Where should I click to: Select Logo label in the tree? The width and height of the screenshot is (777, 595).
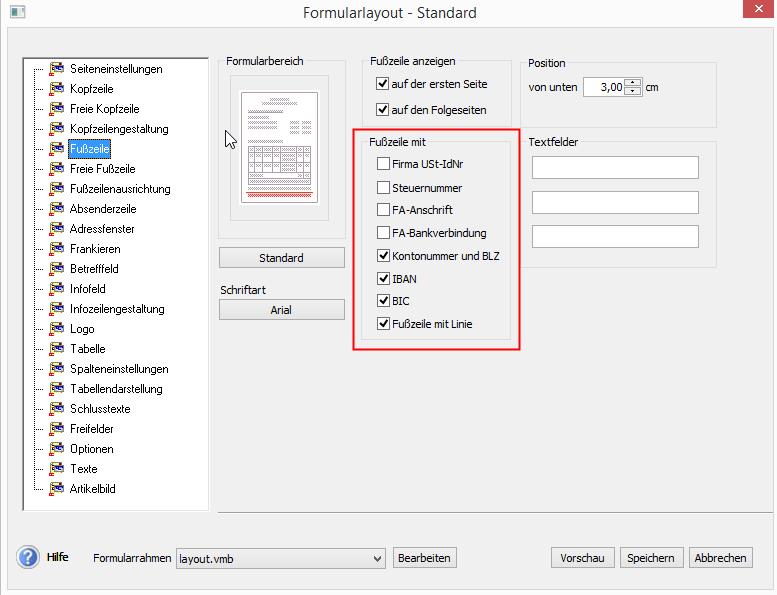point(82,329)
